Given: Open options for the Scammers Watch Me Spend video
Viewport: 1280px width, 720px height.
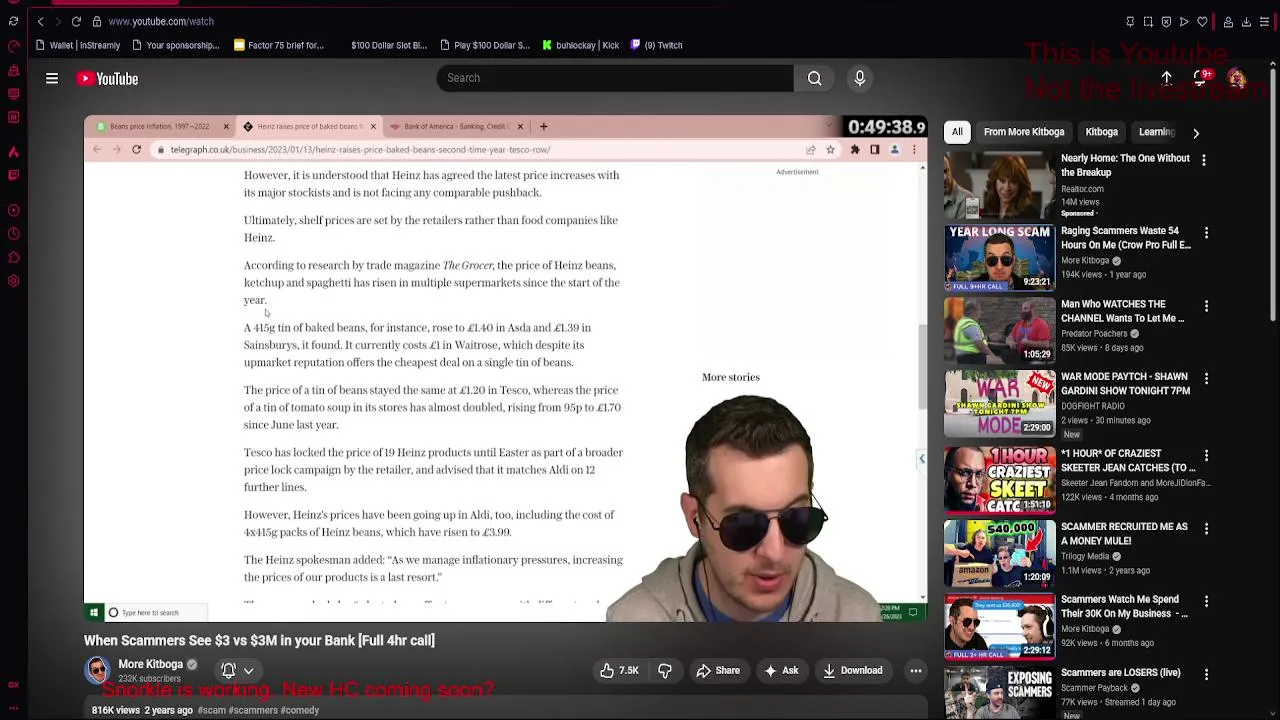Looking at the screenshot, I should 1206,602.
